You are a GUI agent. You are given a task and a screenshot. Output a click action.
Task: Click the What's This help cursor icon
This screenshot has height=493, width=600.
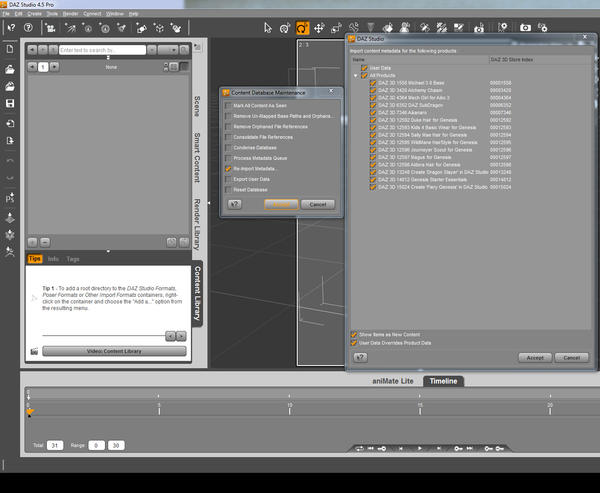[x=11, y=28]
